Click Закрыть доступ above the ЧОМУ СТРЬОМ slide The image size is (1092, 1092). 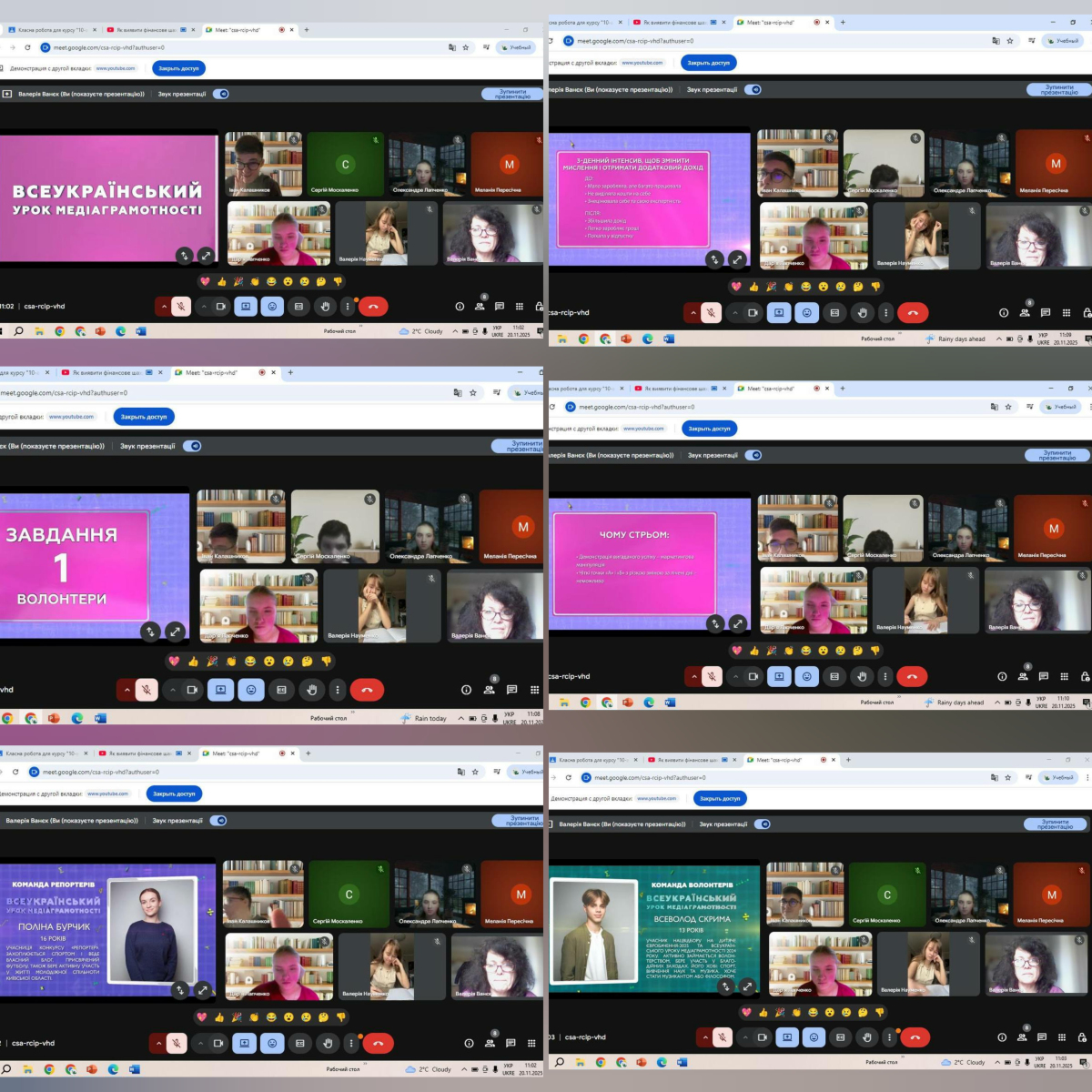[x=709, y=428]
